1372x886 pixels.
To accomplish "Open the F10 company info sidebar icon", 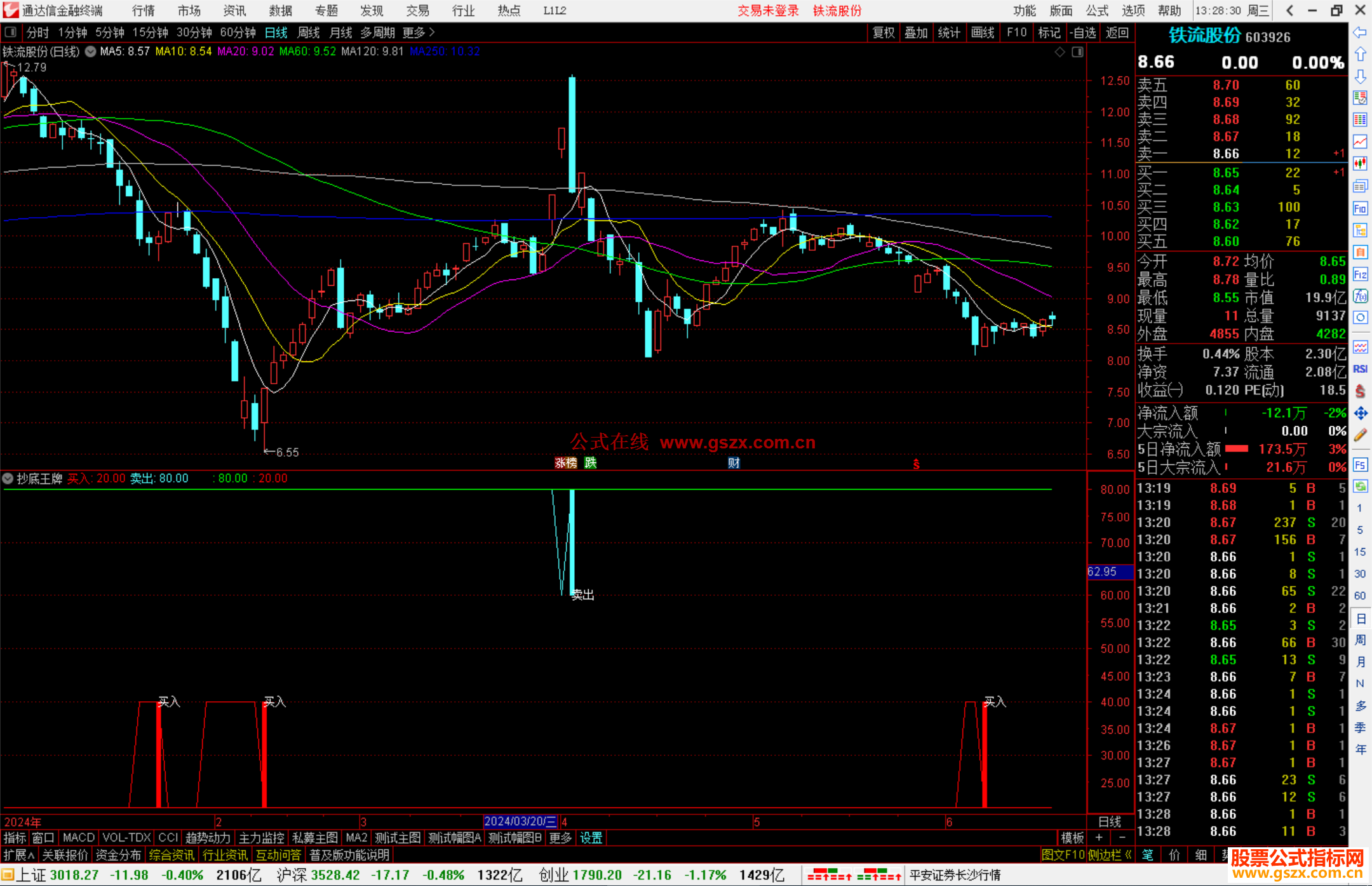I will coord(1360,208).
